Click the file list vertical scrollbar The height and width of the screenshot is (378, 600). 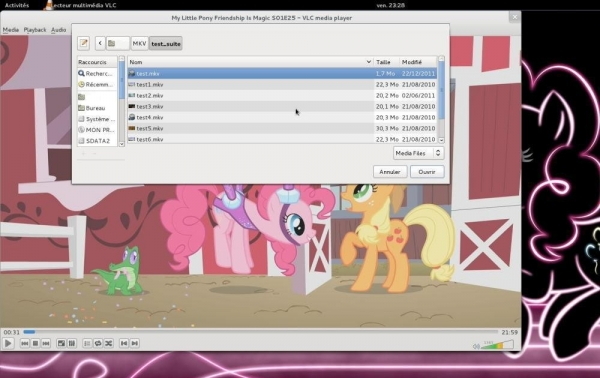pos(441,90)
